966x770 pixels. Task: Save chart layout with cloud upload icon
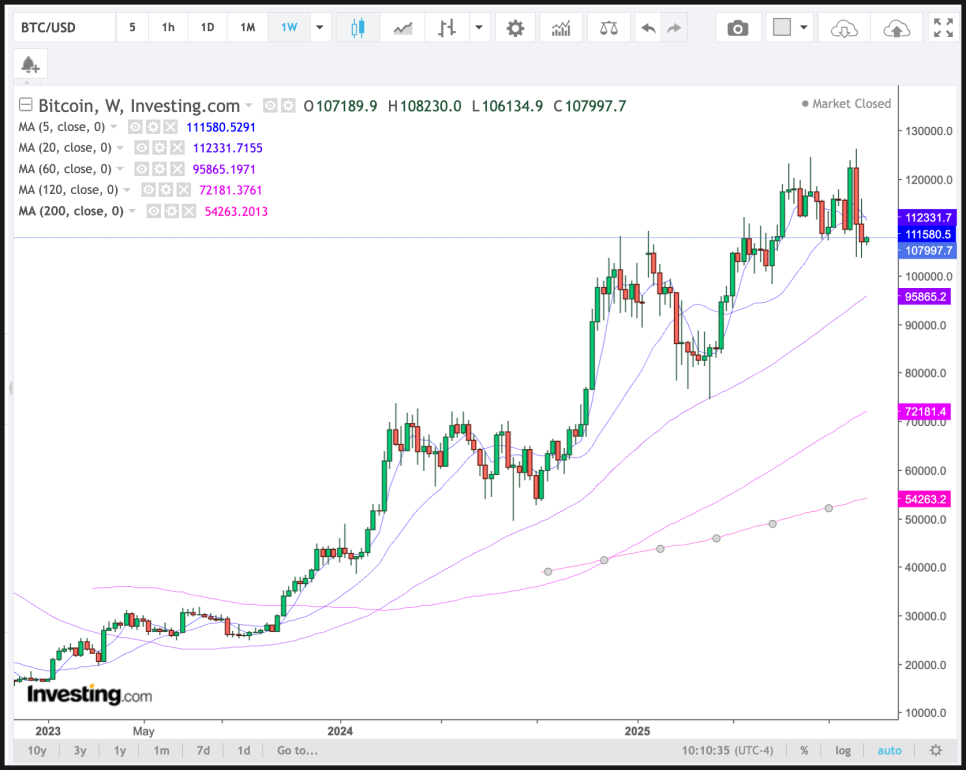pos(896,28)
